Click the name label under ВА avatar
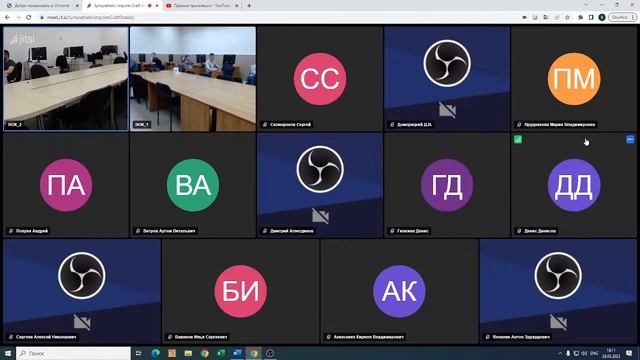This screenshot has width=640, height=360. coord(169,231)
